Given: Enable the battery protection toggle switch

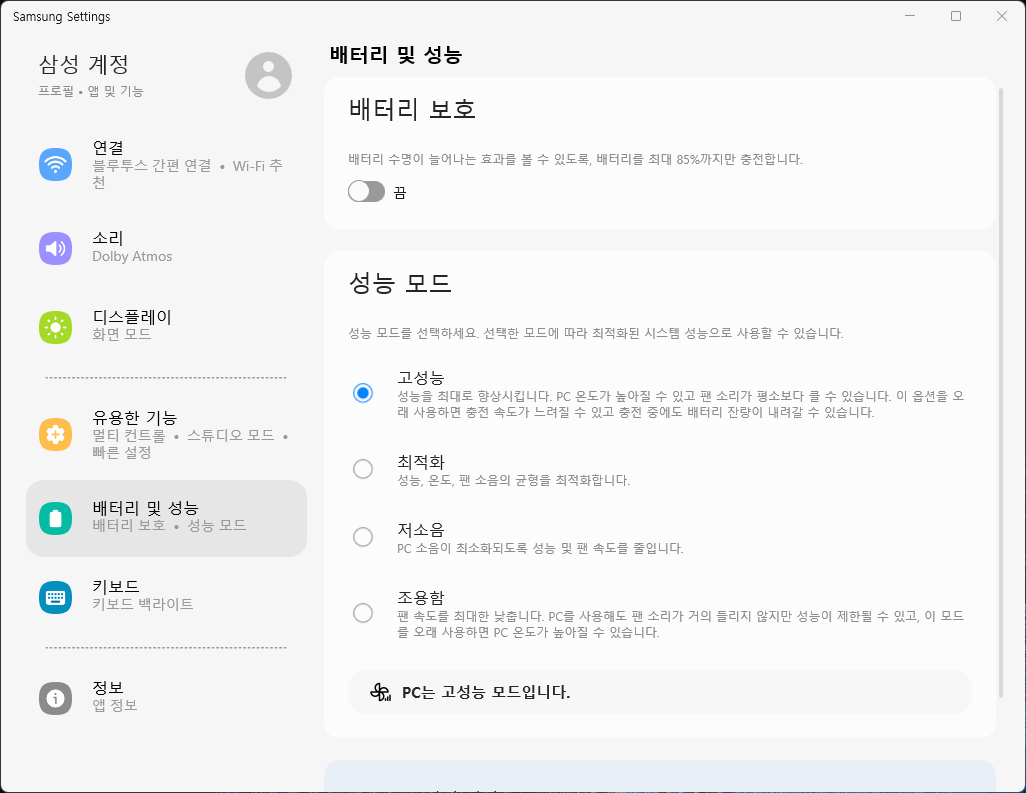Looking at the screenshot, I should point(366,192).
